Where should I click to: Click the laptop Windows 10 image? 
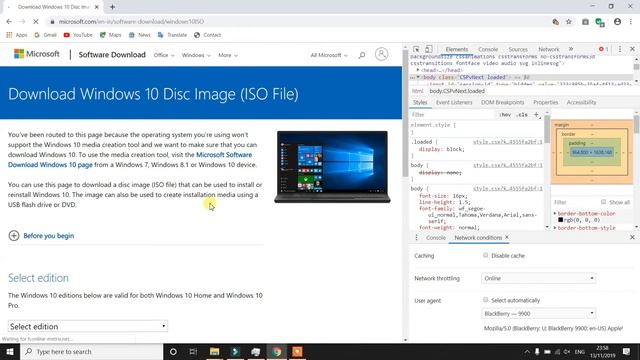[332, 167]
